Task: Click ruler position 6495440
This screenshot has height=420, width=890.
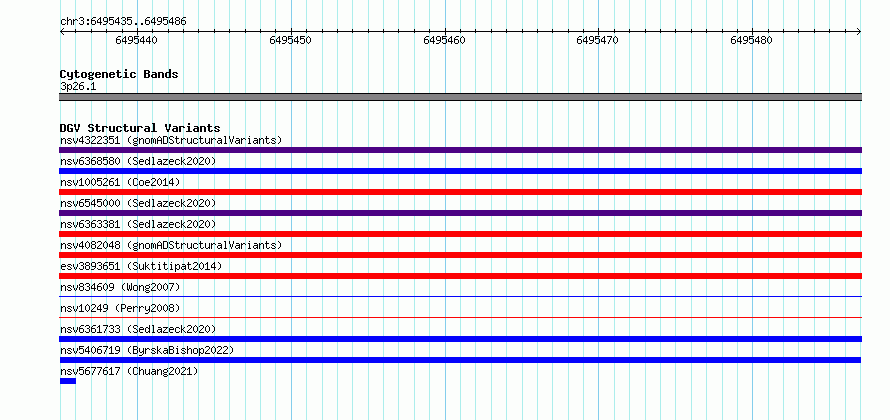Action: click(x=136, y=40)
